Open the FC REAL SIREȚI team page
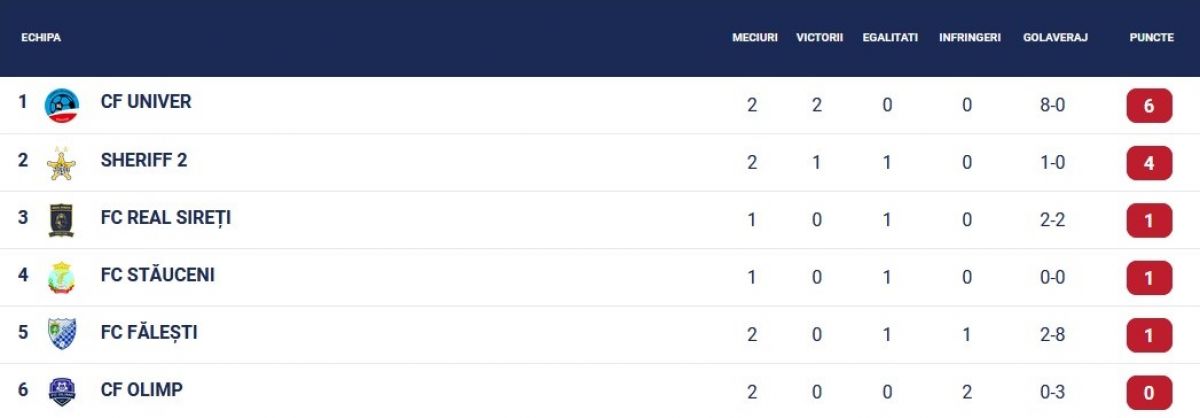1200x418 pixels. coord(166,217)
